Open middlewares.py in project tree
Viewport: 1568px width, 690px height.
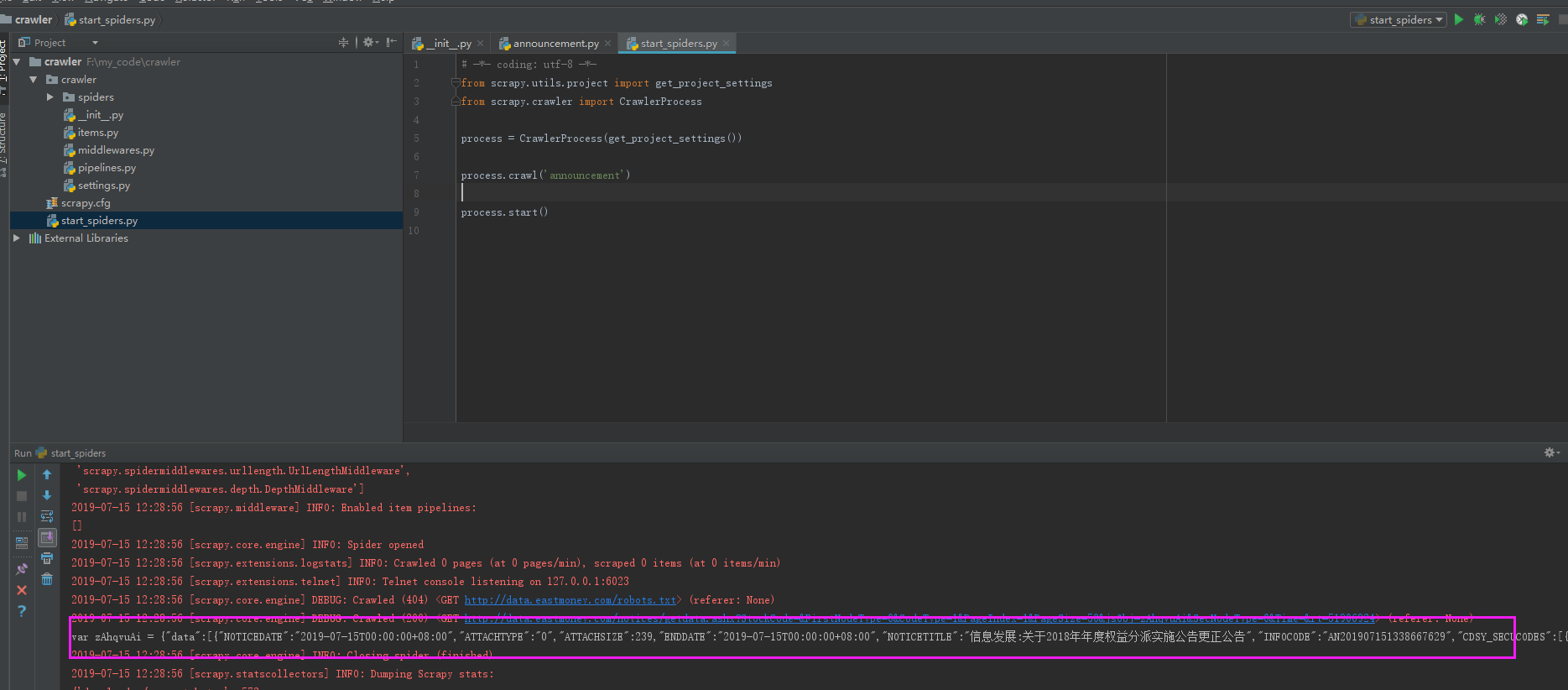[109, 150]
